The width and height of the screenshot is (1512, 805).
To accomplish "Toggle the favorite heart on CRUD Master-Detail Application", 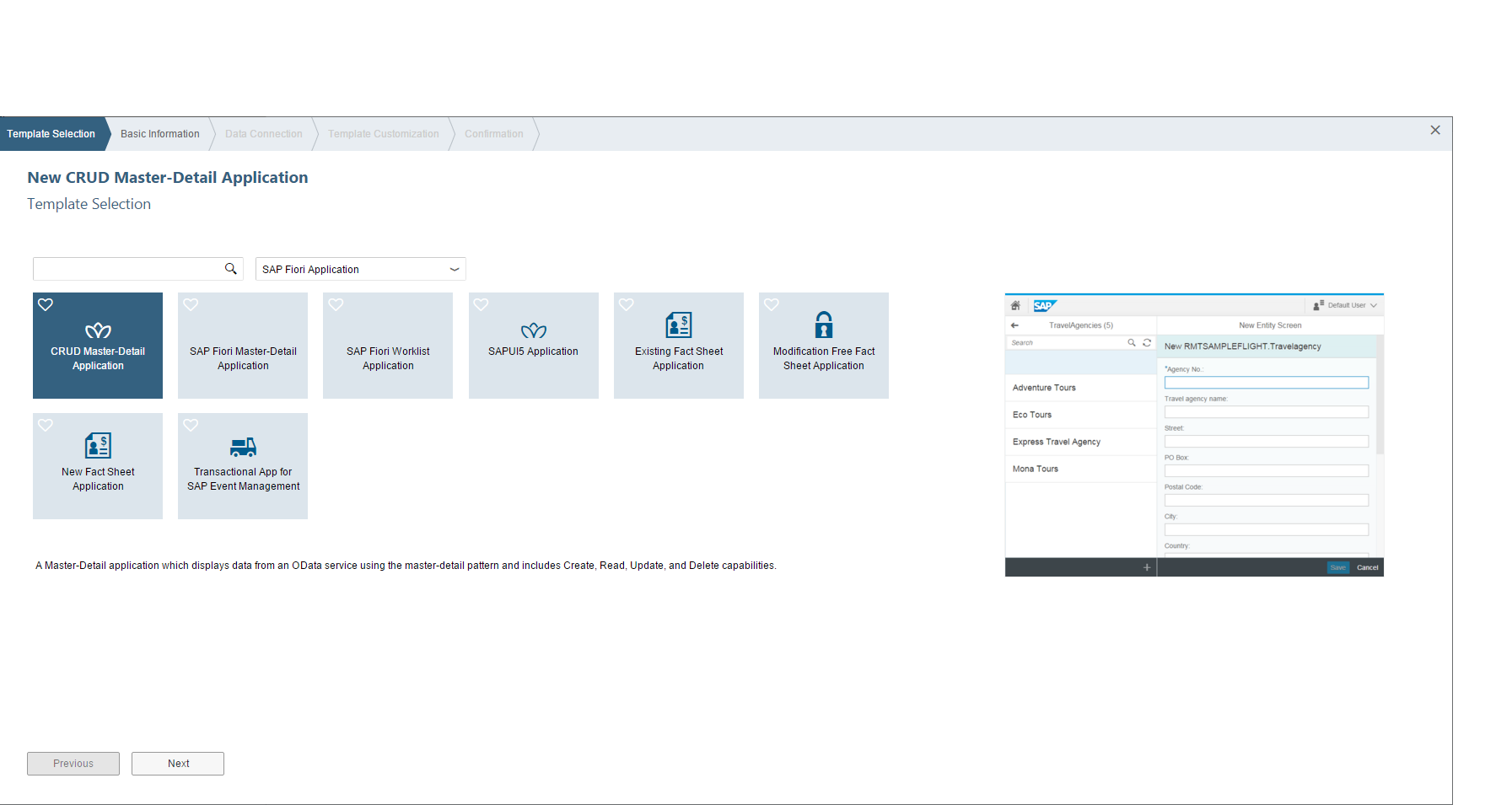I will pos(46,305).
